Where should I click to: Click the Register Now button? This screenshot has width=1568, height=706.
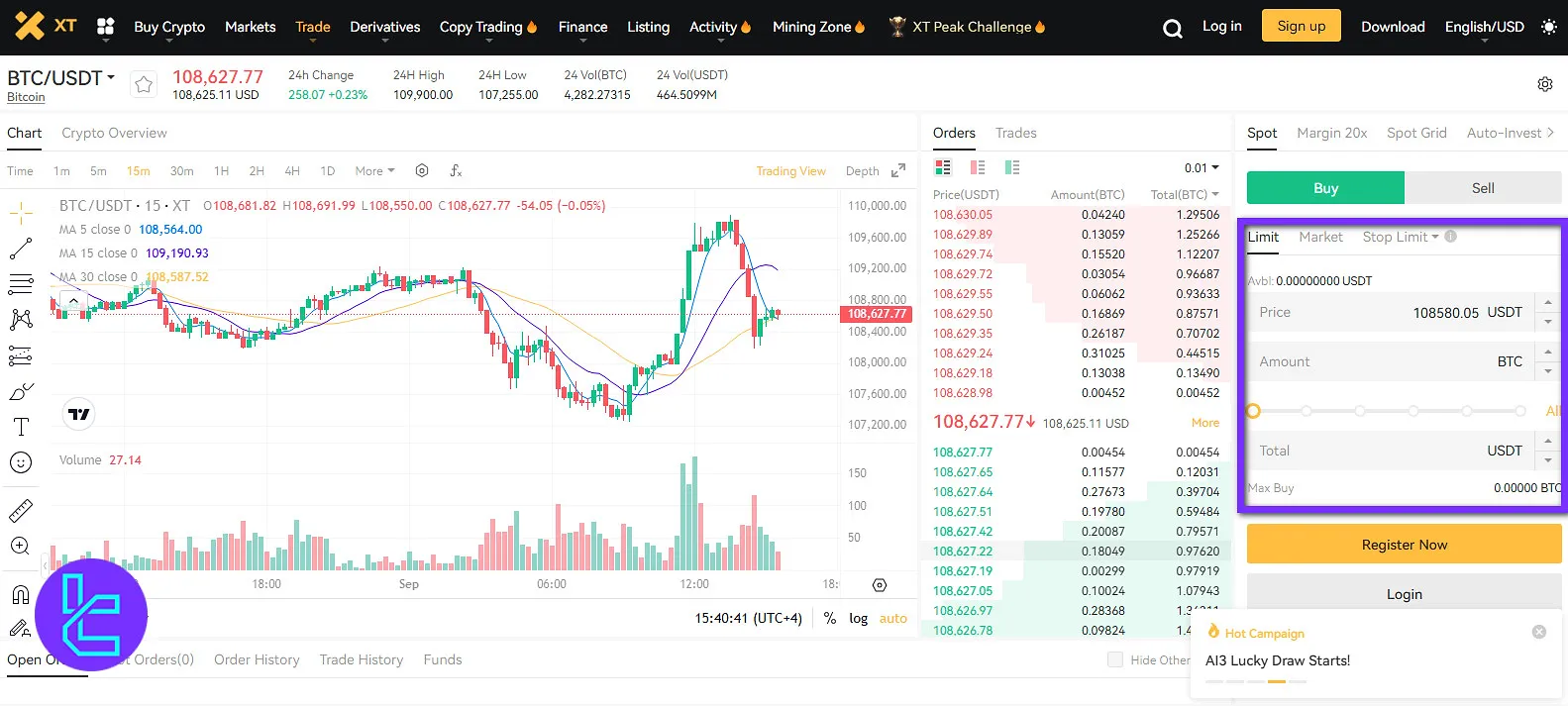coord(1404,545)
